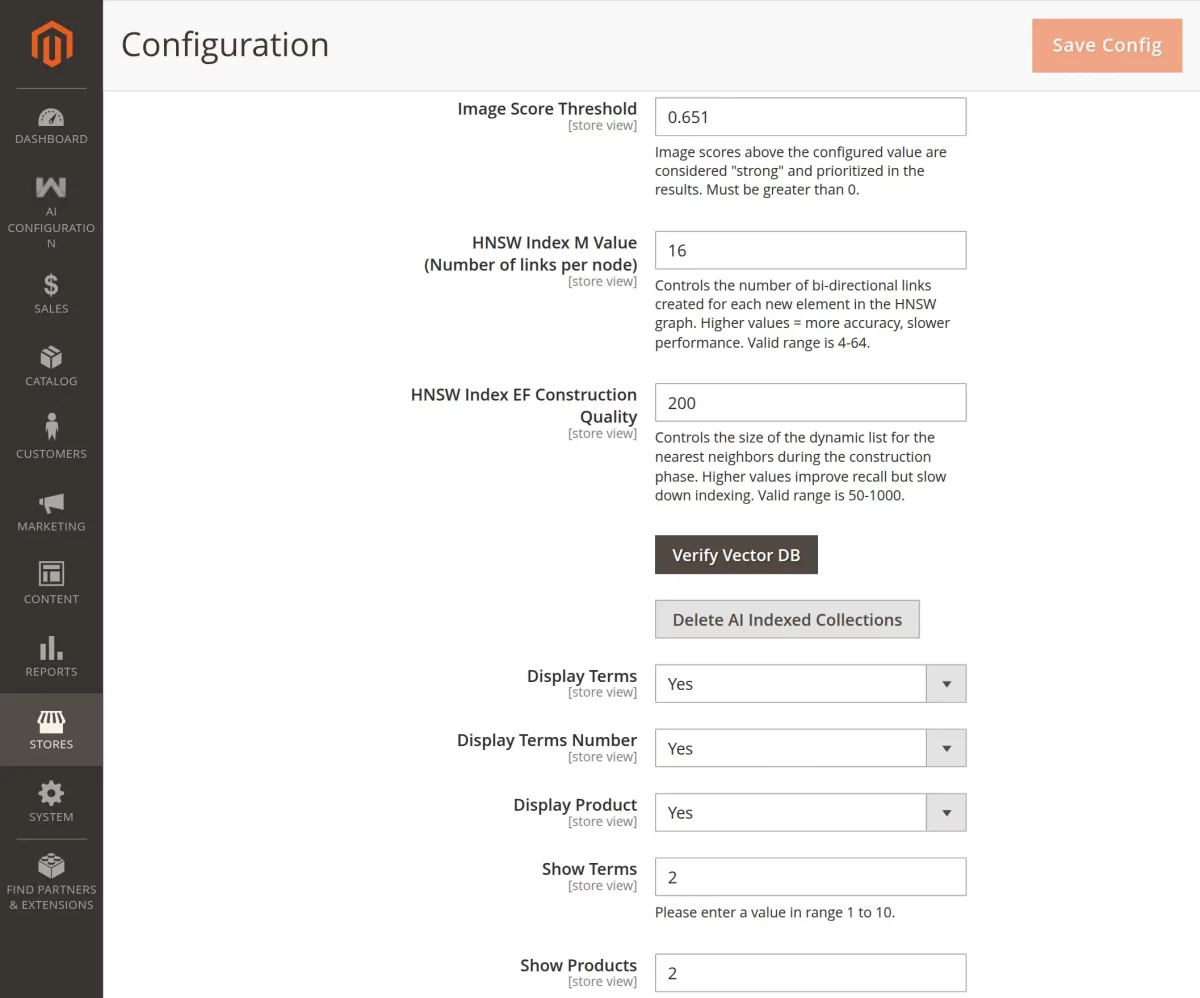1200x998 pixels.
Task: Open the Dashboard sidebar icon
Action: point(51,118)
